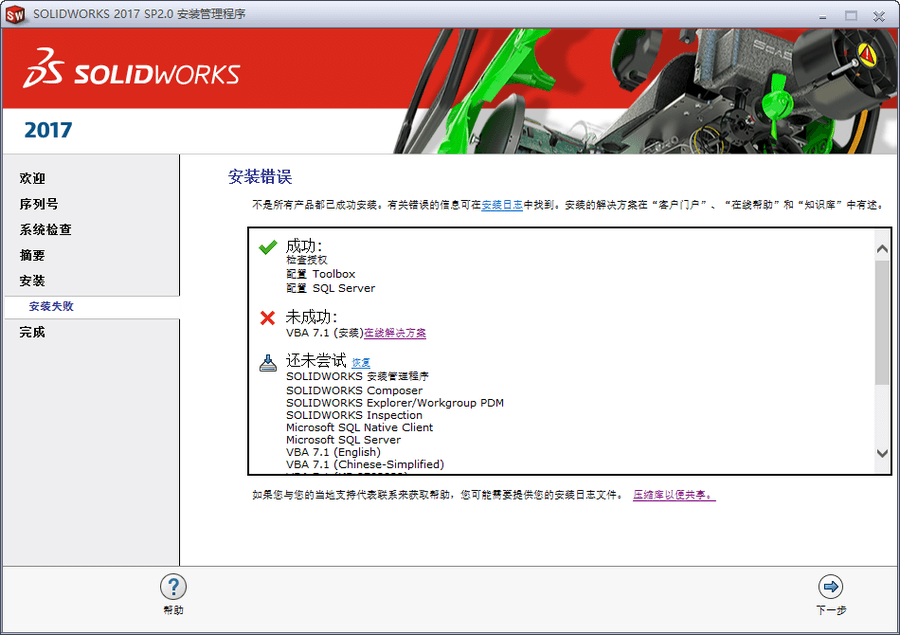Click the 恢复 link next to 还未尝试
Viewport: 900px width, 635px height.
coord(360,361)
